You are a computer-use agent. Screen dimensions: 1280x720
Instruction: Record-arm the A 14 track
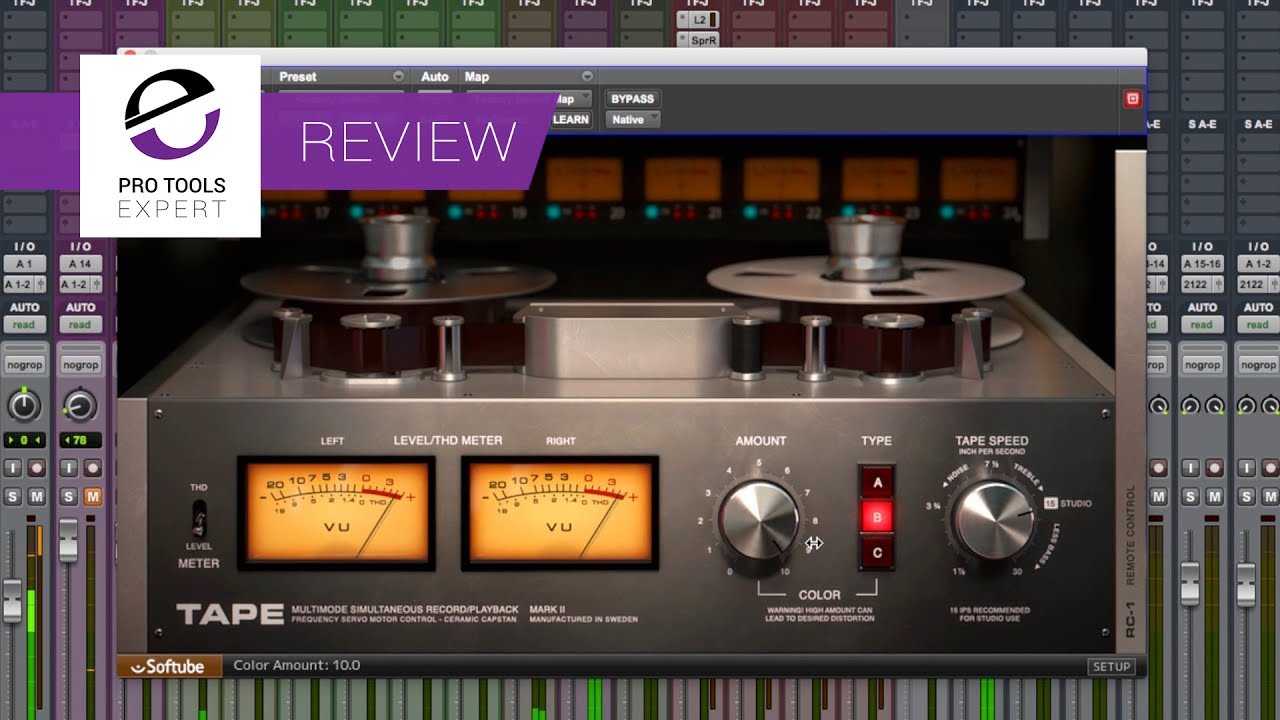tap(92, 468)
